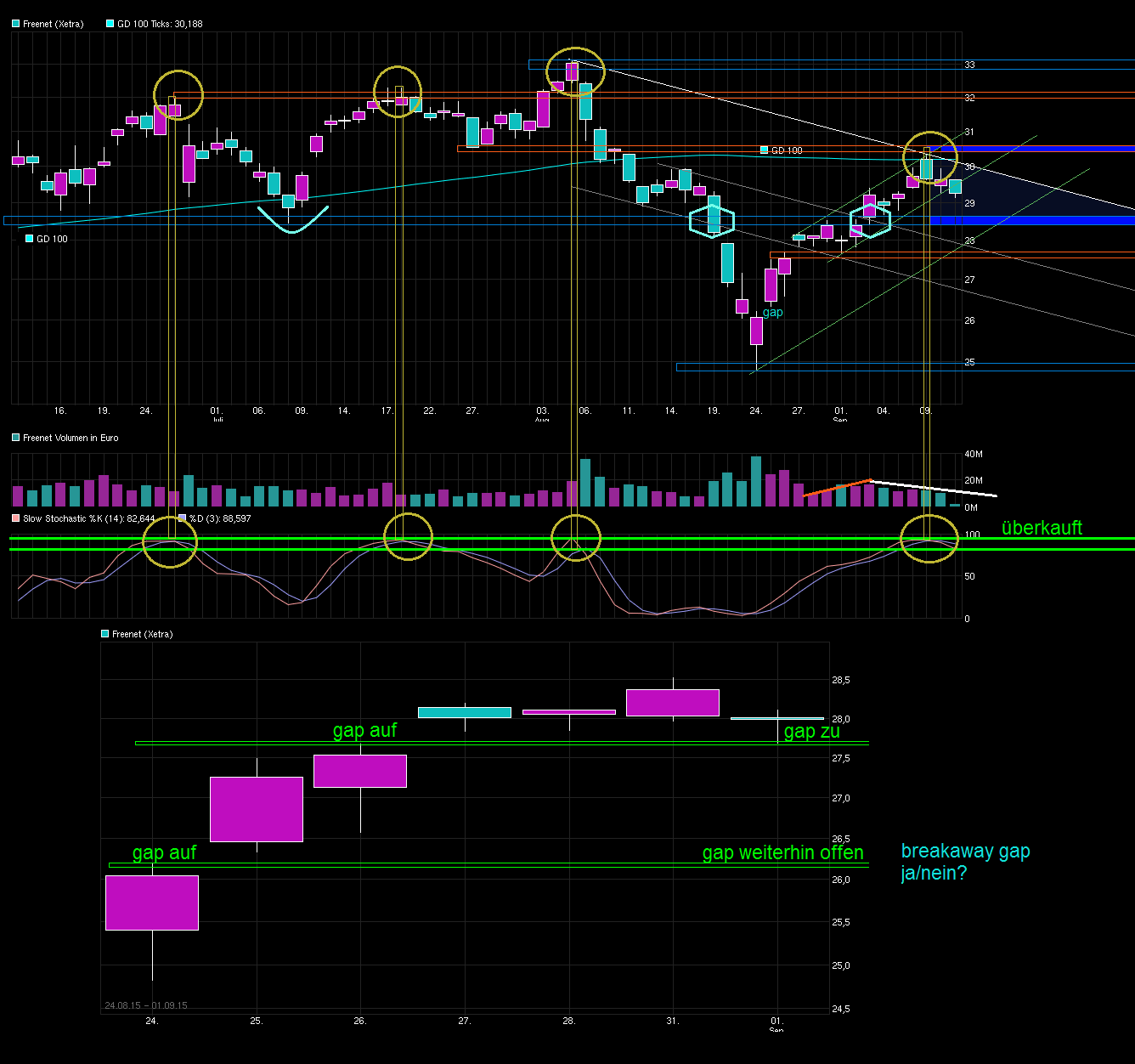The image size is (1135, 1064).
Task: Click the '22.' date axis label
Action: coord(430,410)
